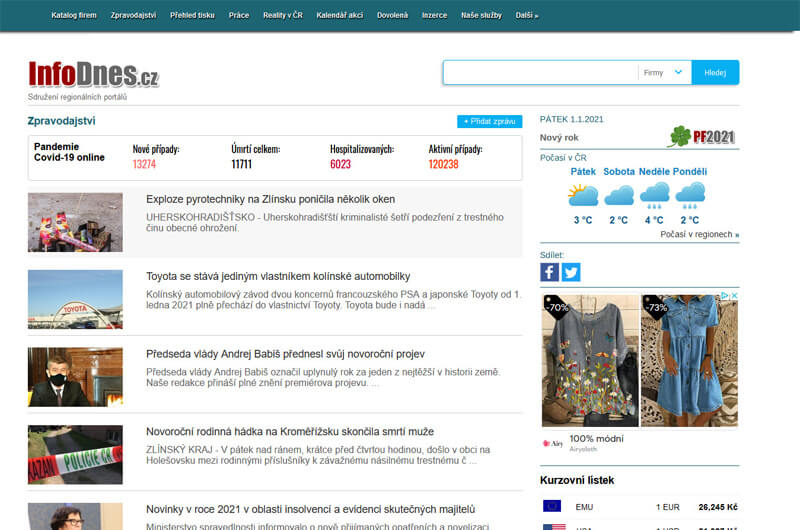The image size is (800, 530).
Task: Expand the Další menu
Action: (527, 15)
